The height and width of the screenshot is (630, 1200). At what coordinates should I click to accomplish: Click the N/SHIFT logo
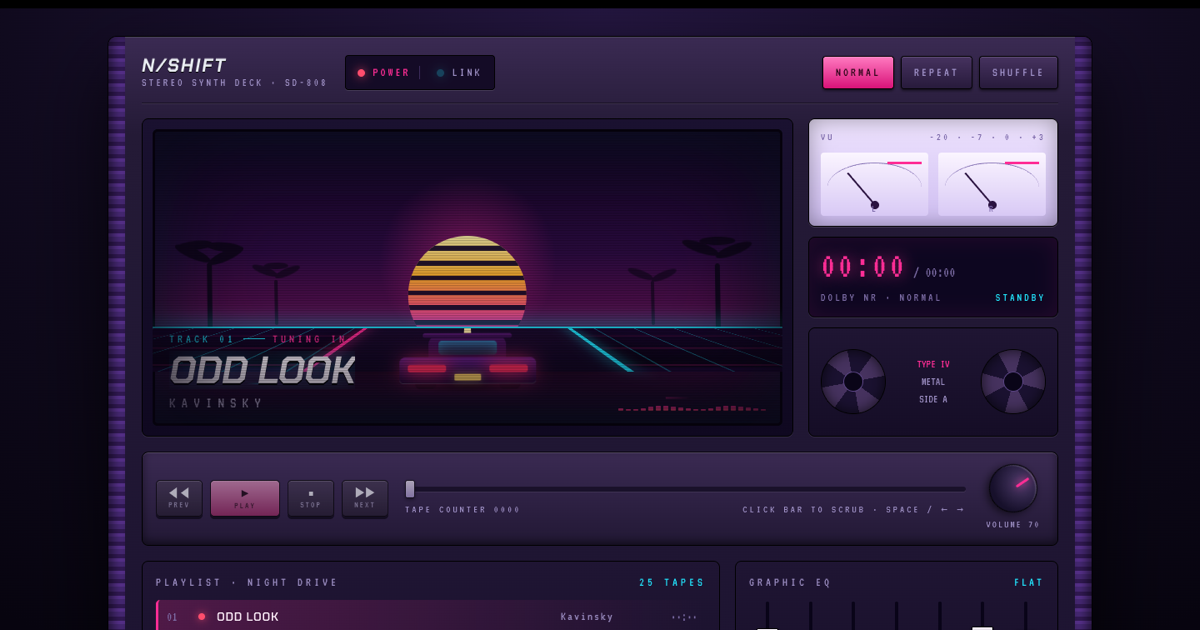coord(184,65)
